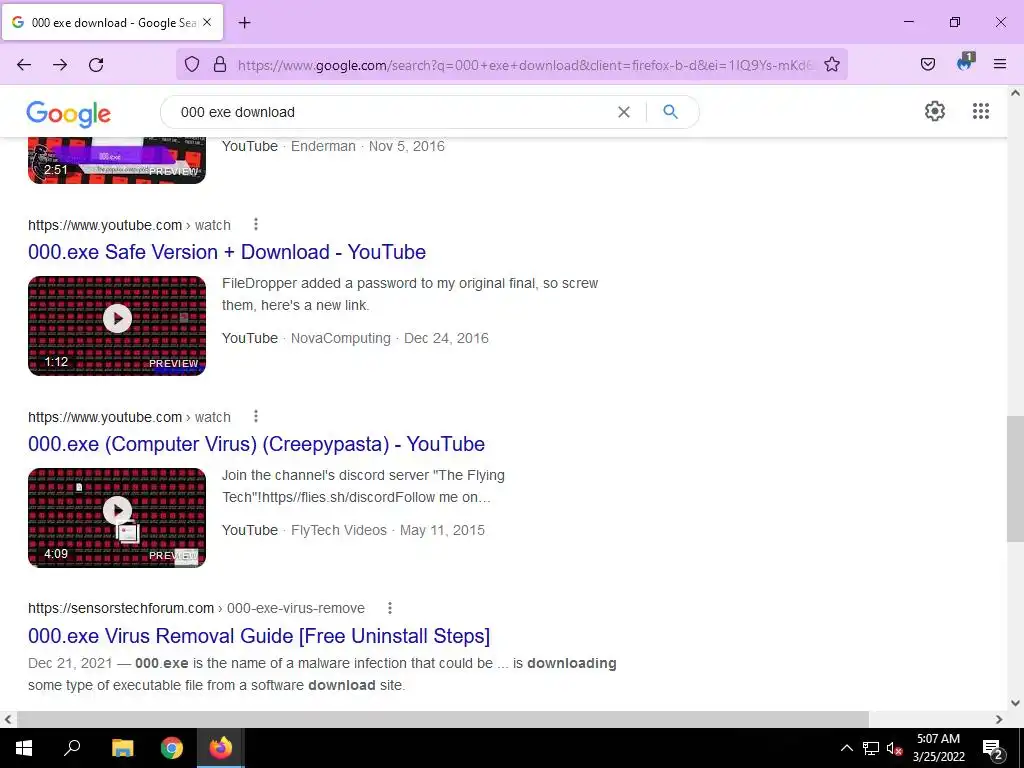Open options for the Creepypasta result
Screen dimensions: 1024x768
click(256, 417)
